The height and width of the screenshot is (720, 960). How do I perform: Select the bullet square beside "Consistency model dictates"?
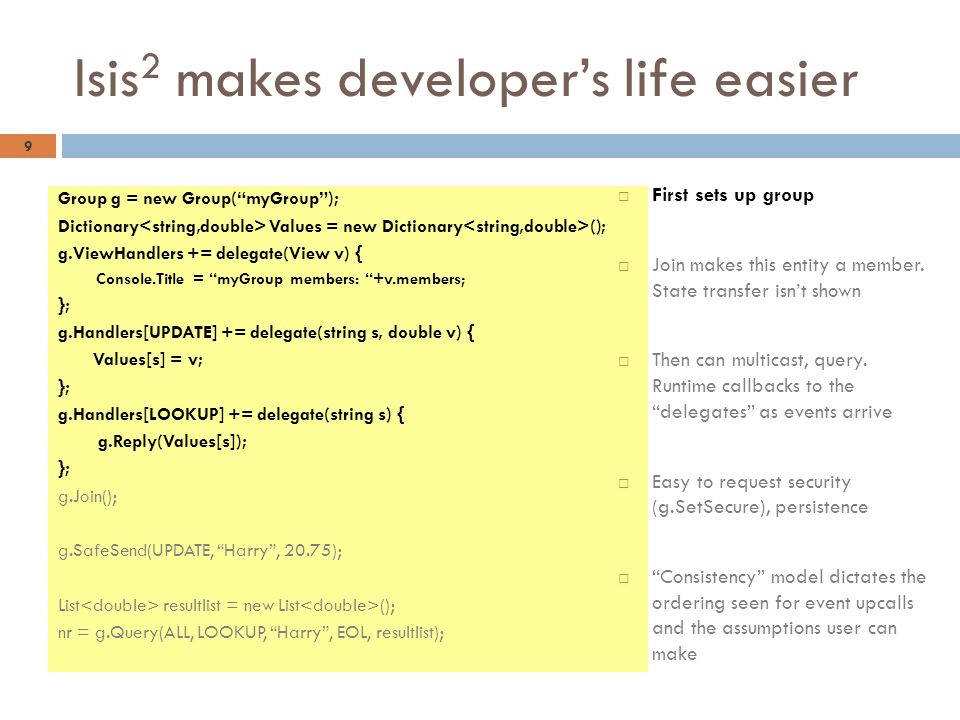[x=623, y=578]
